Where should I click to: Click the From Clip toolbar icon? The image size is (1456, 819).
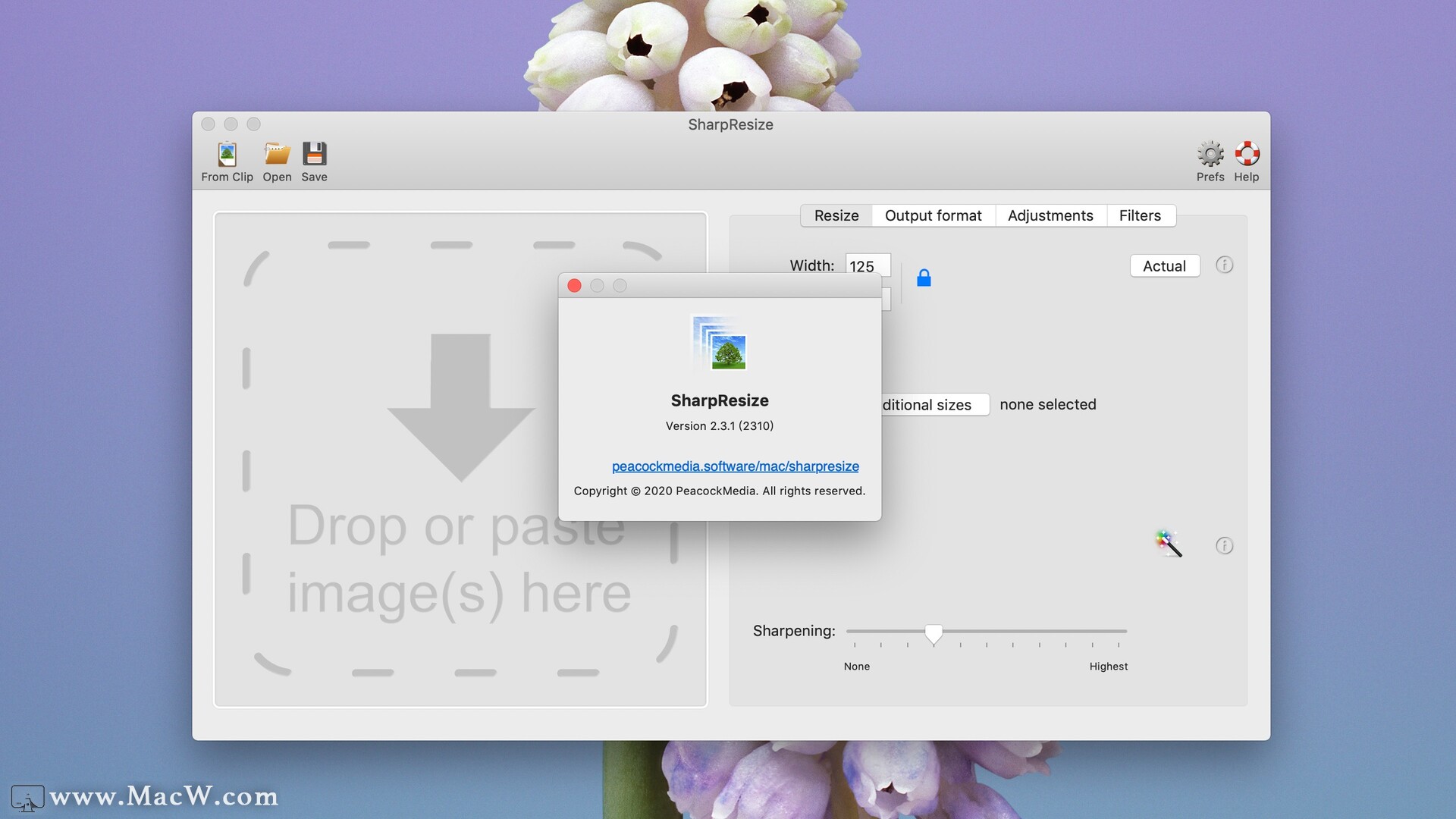[227, 155]
